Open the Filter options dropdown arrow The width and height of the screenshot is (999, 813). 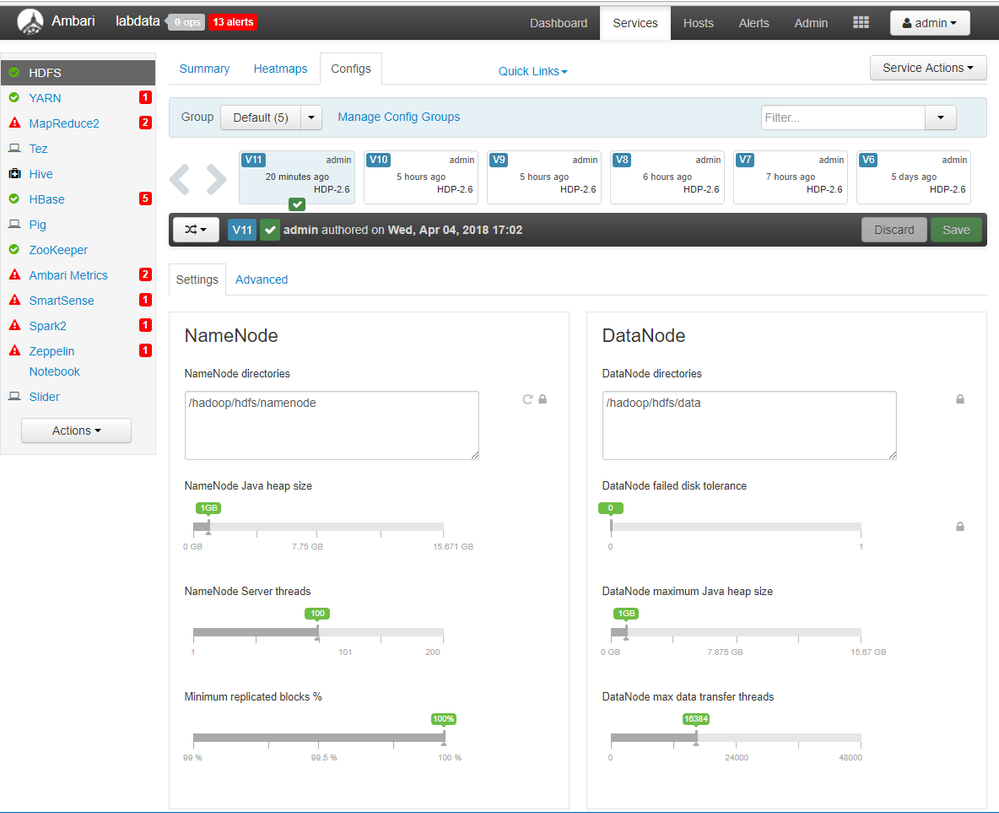pyautogui.click(x=940, y=117)
